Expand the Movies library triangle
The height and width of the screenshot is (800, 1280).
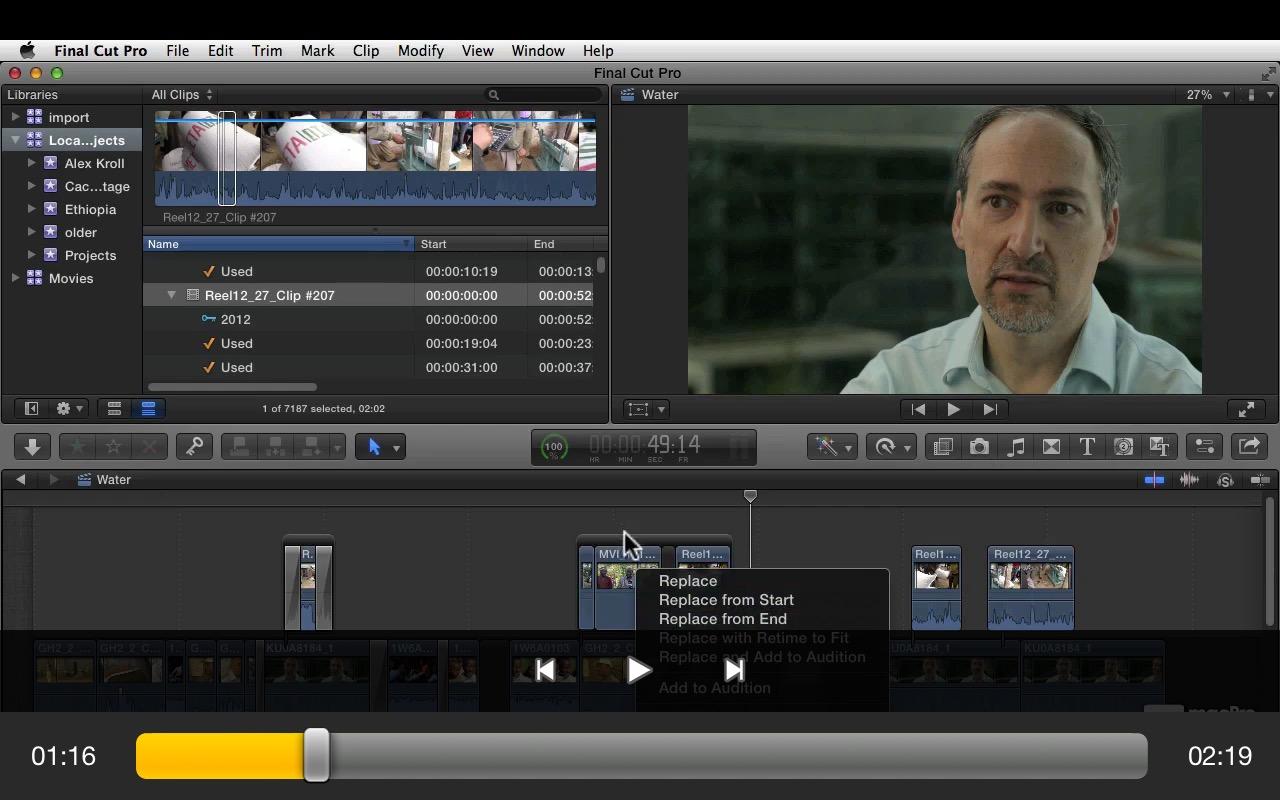pos(15,278)
